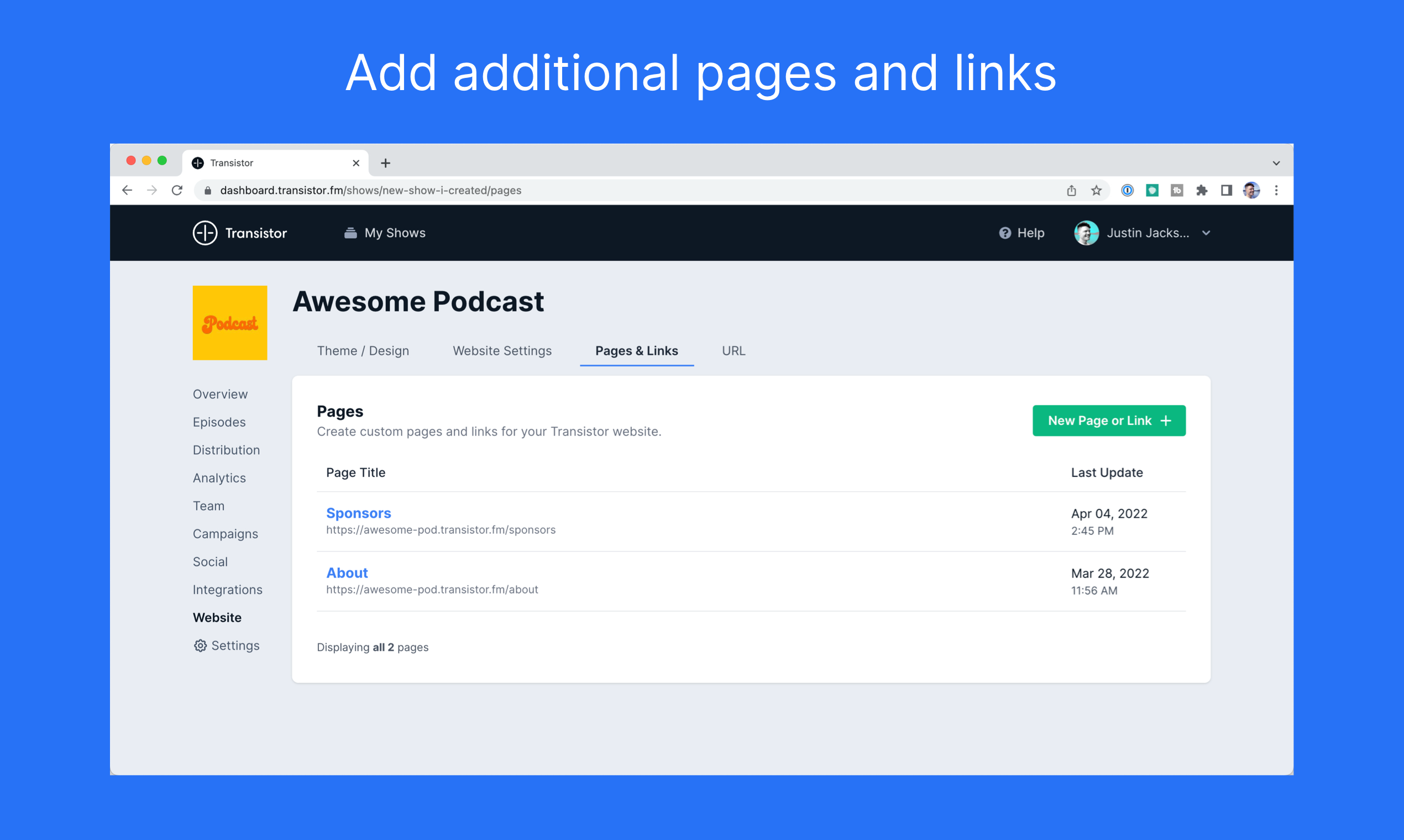This screenshot has height=840, width=1404.
Task: Click the Help question mark icon
Action: [1005, 233]
